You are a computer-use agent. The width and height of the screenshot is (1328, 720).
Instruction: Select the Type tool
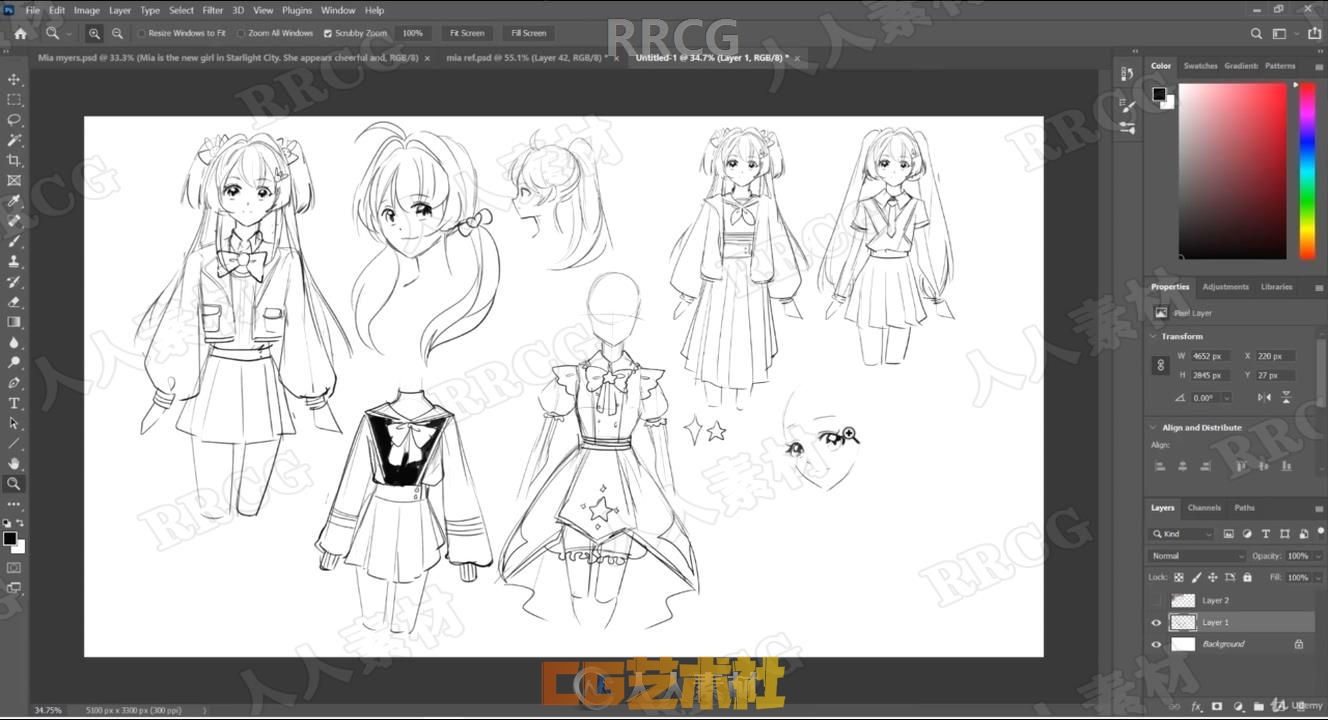coord(14,403)
